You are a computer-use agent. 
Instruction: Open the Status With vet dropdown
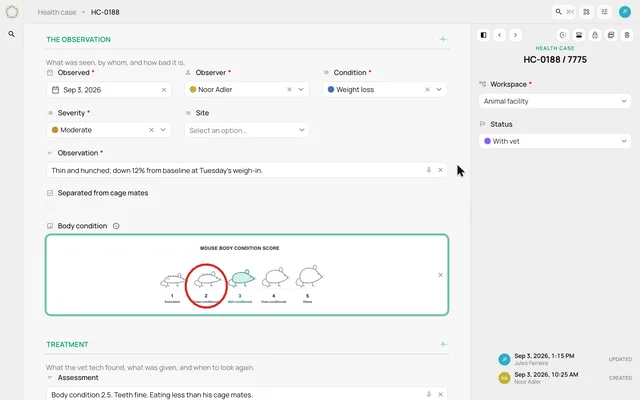click(x=555, y=141)
